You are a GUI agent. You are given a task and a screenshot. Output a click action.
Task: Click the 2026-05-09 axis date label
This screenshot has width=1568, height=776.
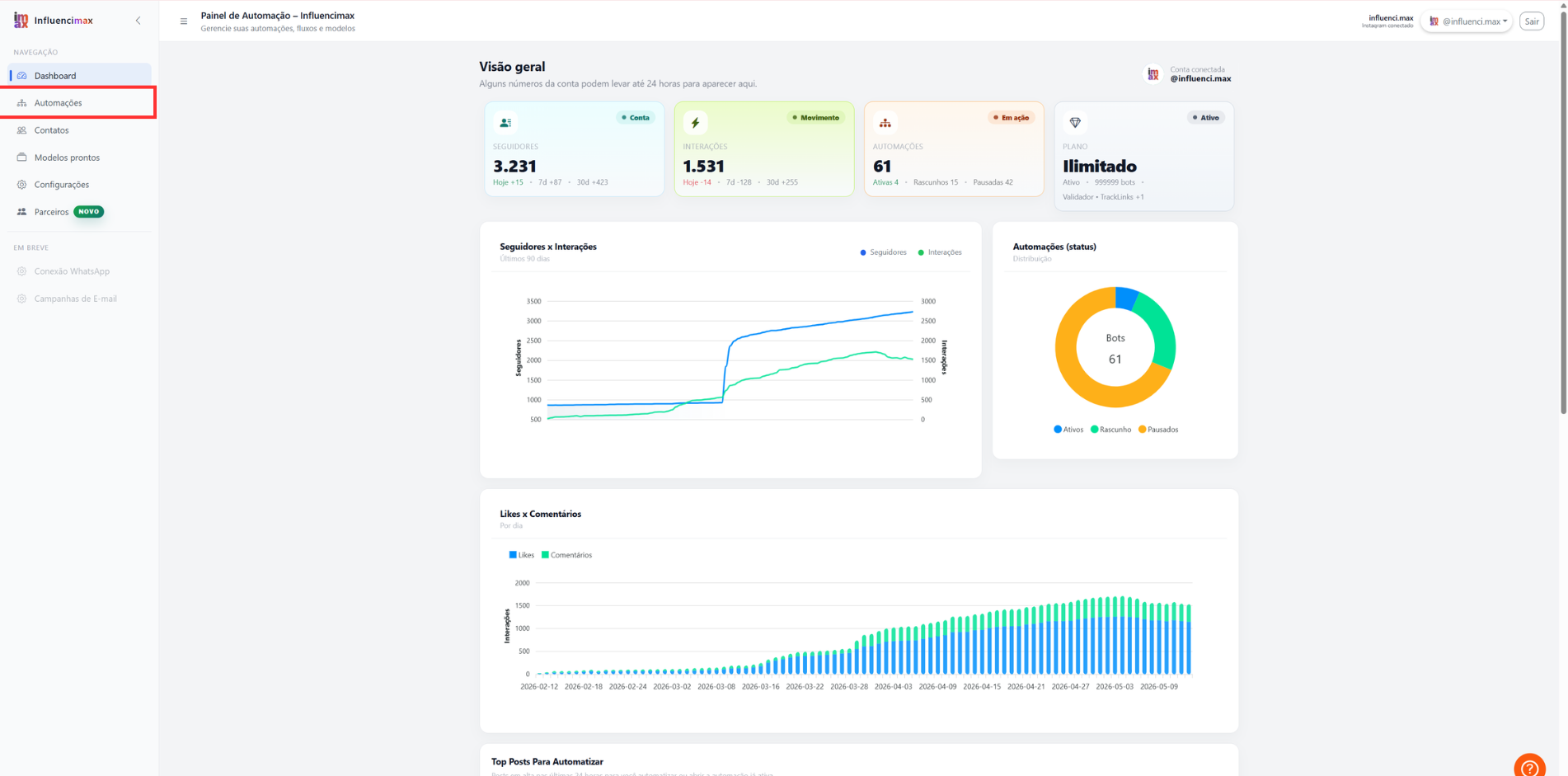coord(1159,687)
